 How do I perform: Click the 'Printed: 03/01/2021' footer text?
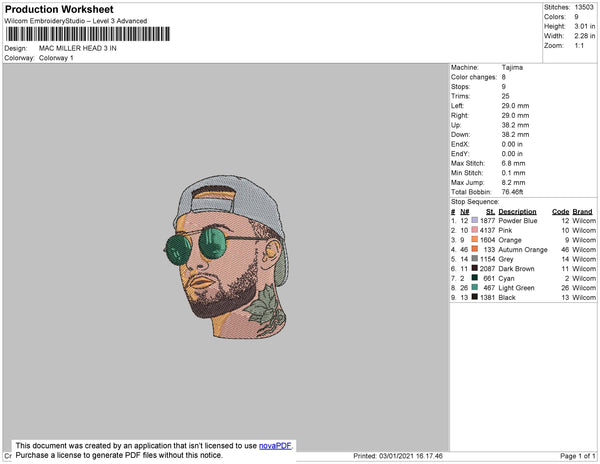click(x=398, y=456)
